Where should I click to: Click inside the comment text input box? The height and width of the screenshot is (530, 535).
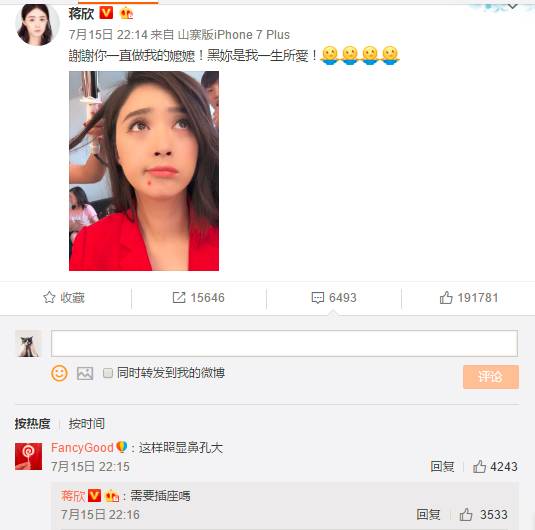(284, 343)
